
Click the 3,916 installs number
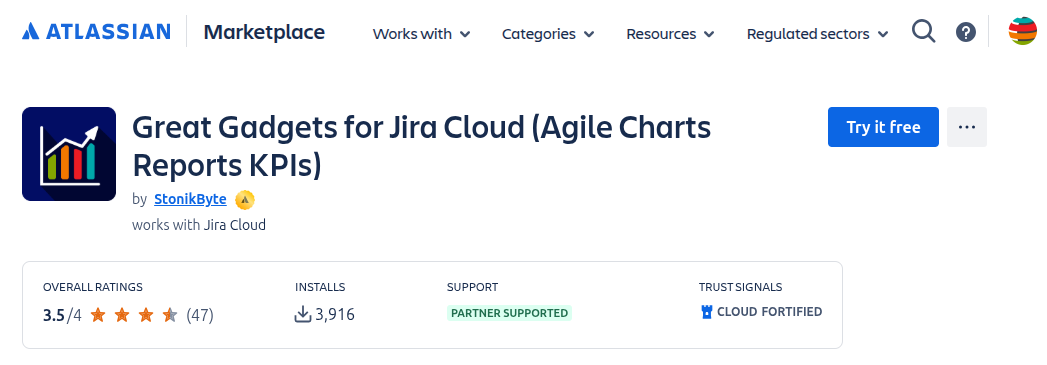tap(335, 314)
